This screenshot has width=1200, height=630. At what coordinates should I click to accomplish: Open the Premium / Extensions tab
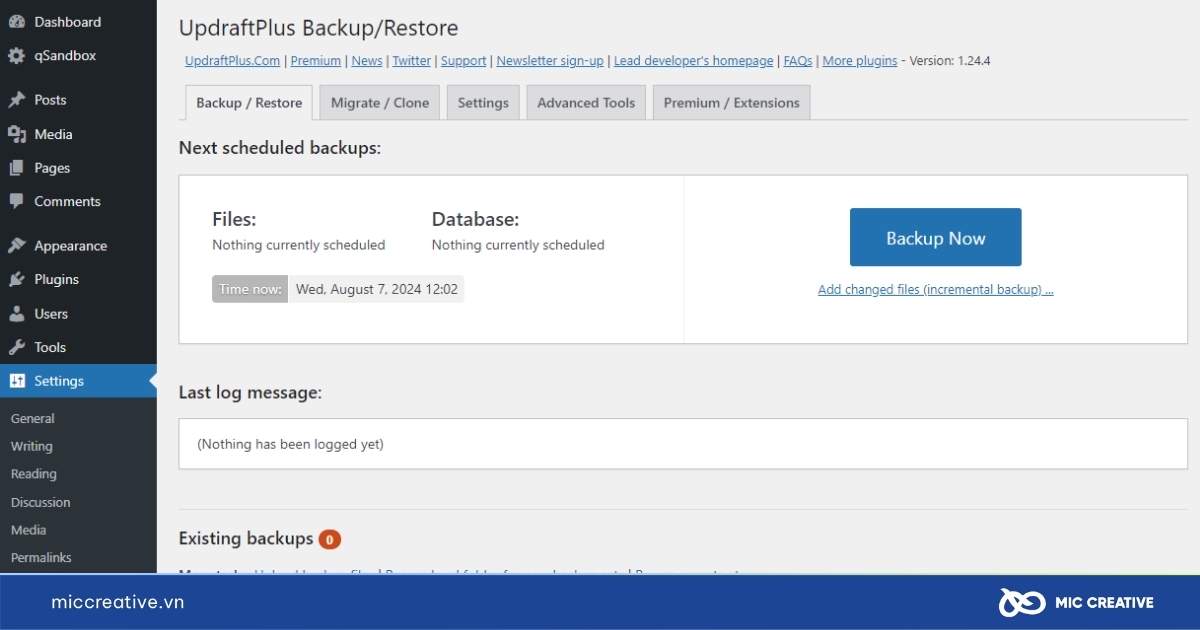coord(731,103)
